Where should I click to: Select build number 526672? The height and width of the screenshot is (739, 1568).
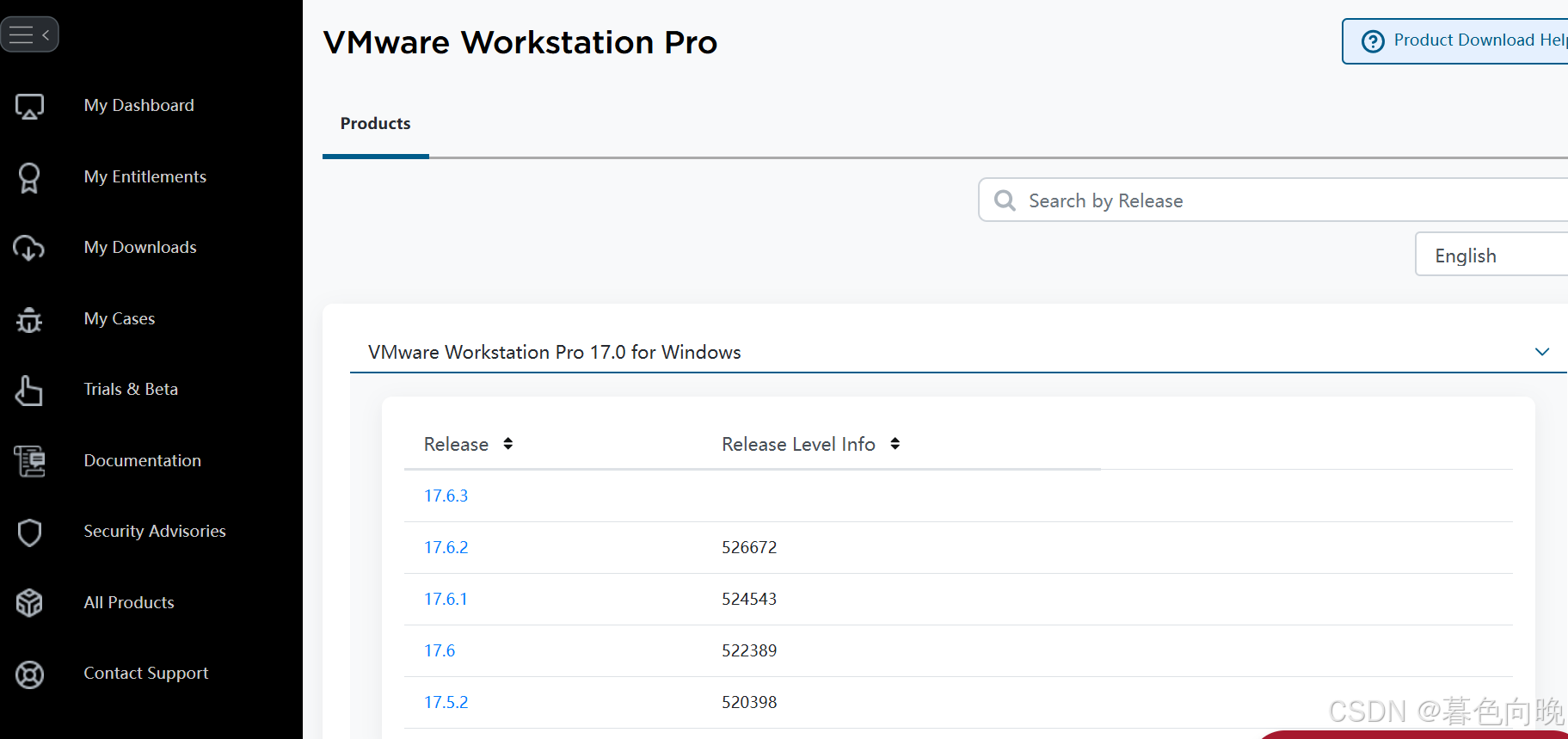pos(749,547)
